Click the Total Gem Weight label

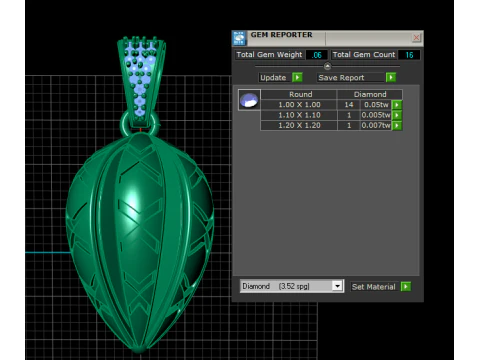pyautogui.click(x=269, y=55)
